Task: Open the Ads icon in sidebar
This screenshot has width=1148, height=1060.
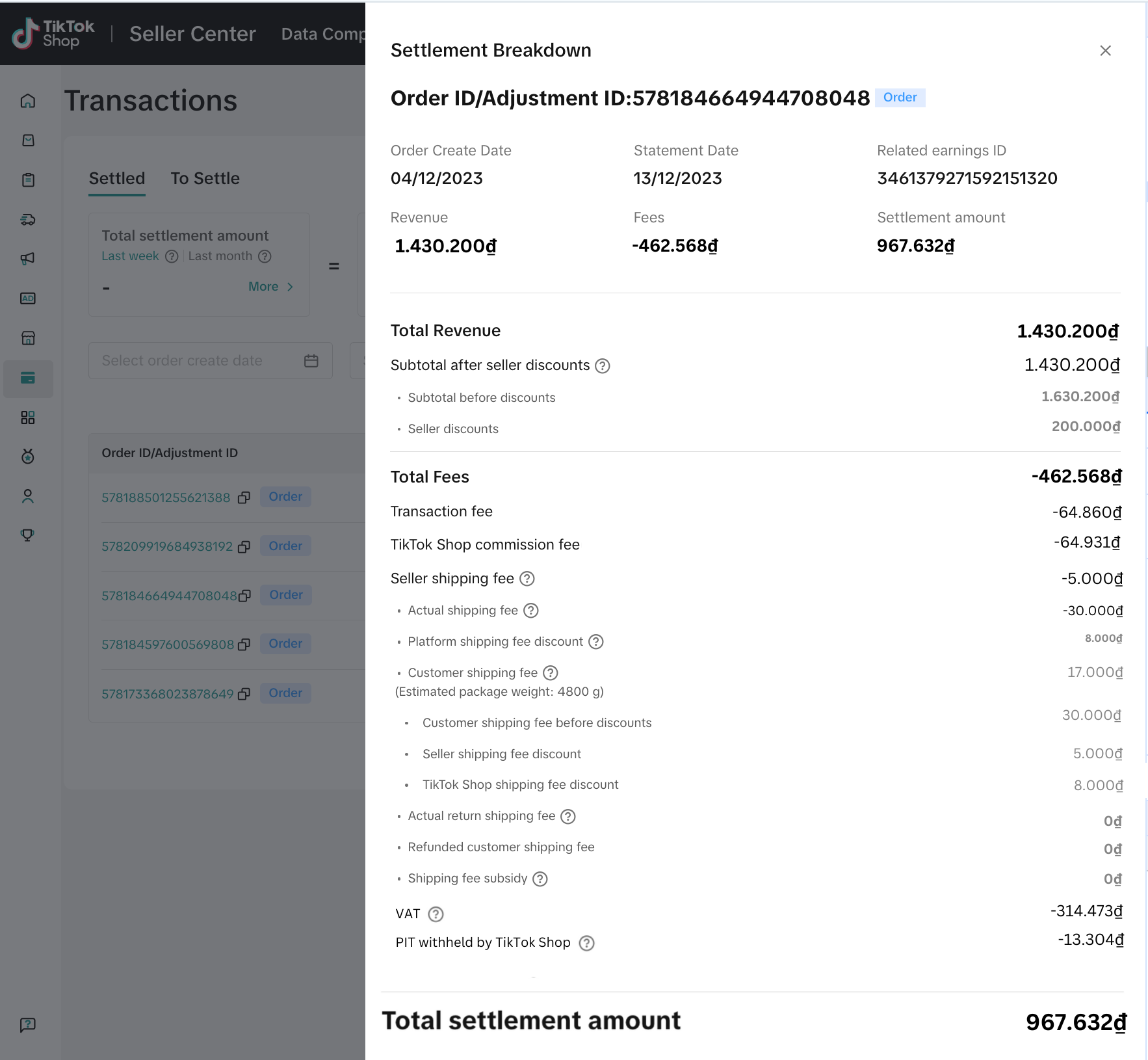Action: (28, 298)
